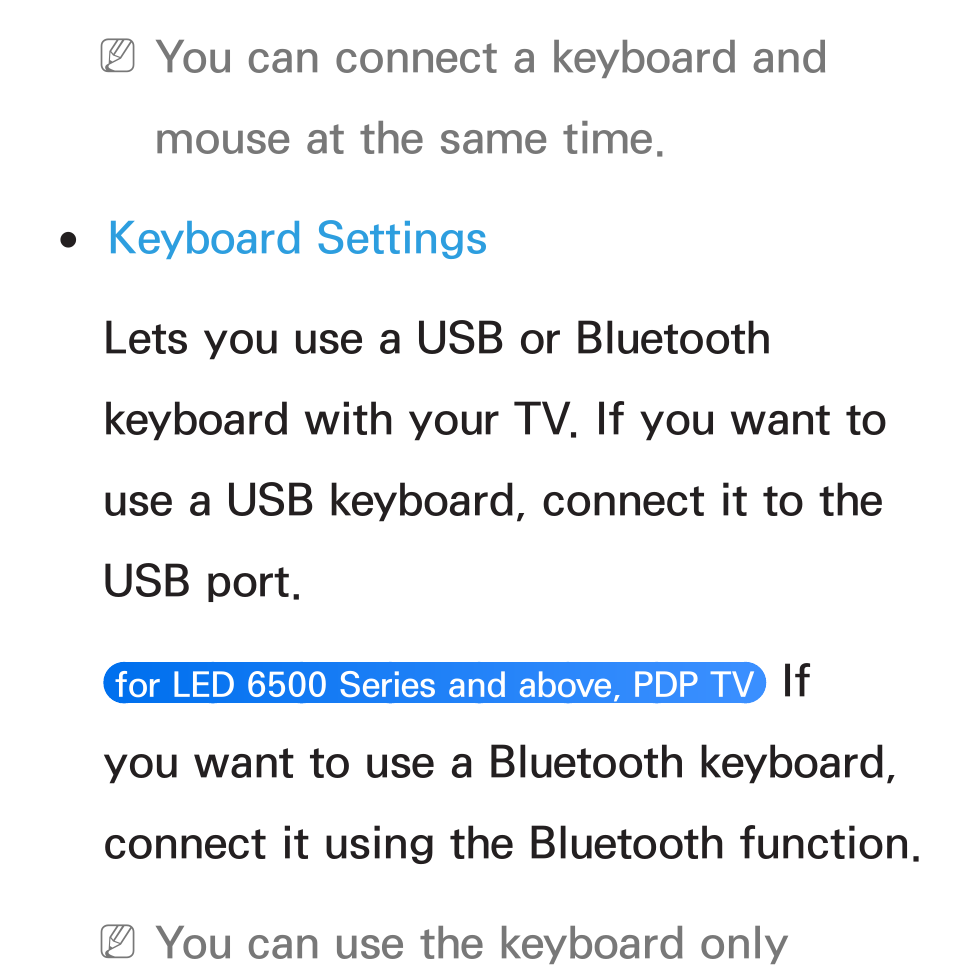Click the line "you want to use a Bluetooth keyboard,"

[500, 763]
